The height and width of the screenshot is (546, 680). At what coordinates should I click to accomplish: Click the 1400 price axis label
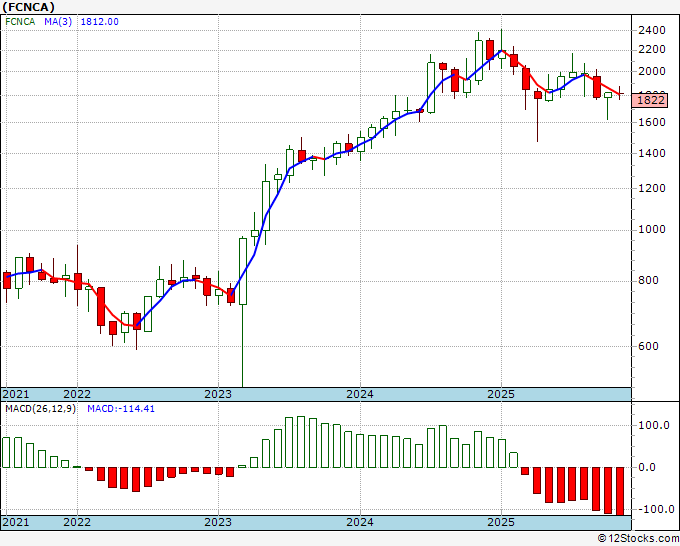point(652,153)
